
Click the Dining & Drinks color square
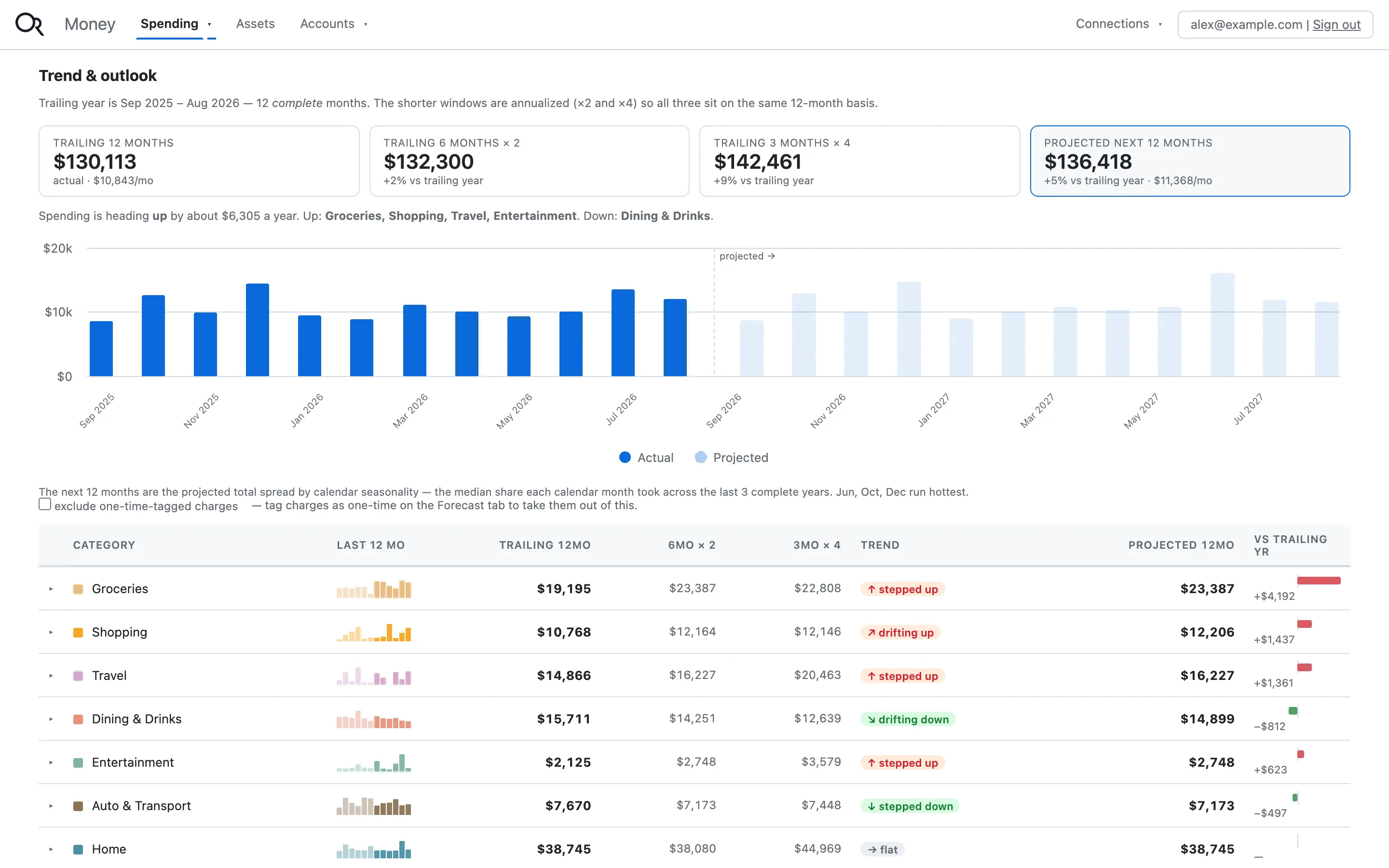(x=78, y=719)
